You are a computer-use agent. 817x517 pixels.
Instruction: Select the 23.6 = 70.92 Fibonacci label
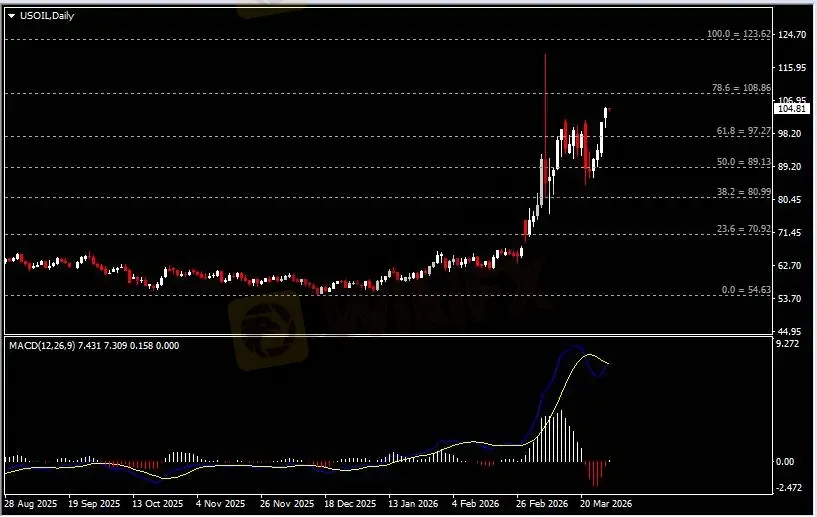pos(744,229)
